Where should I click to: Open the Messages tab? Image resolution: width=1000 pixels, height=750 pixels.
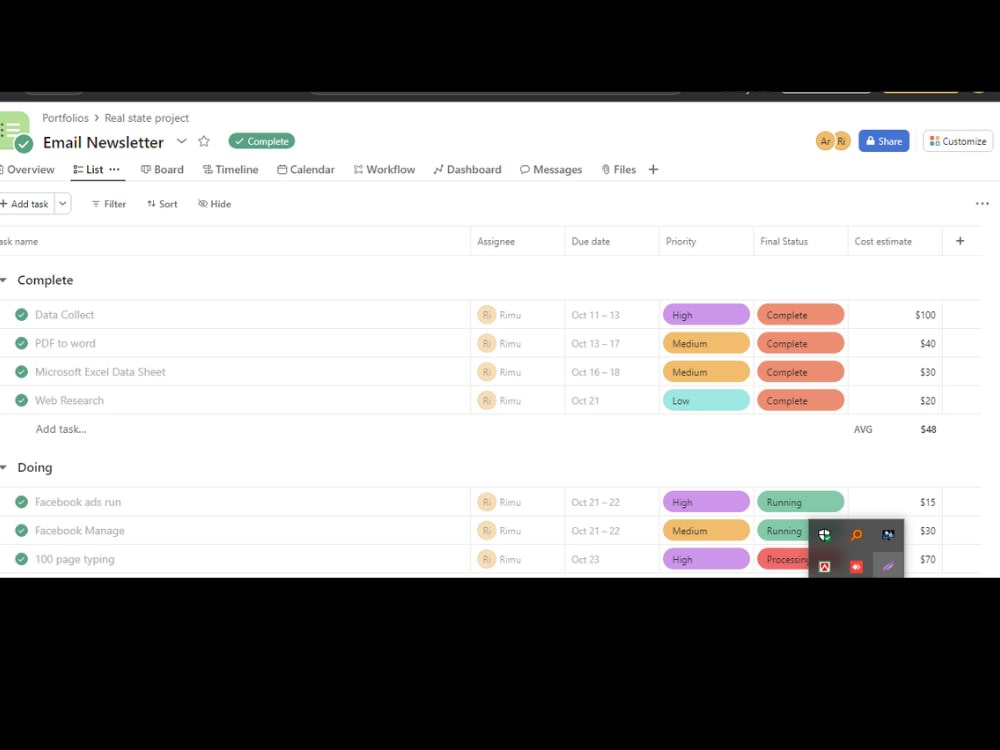pos(551,170)
